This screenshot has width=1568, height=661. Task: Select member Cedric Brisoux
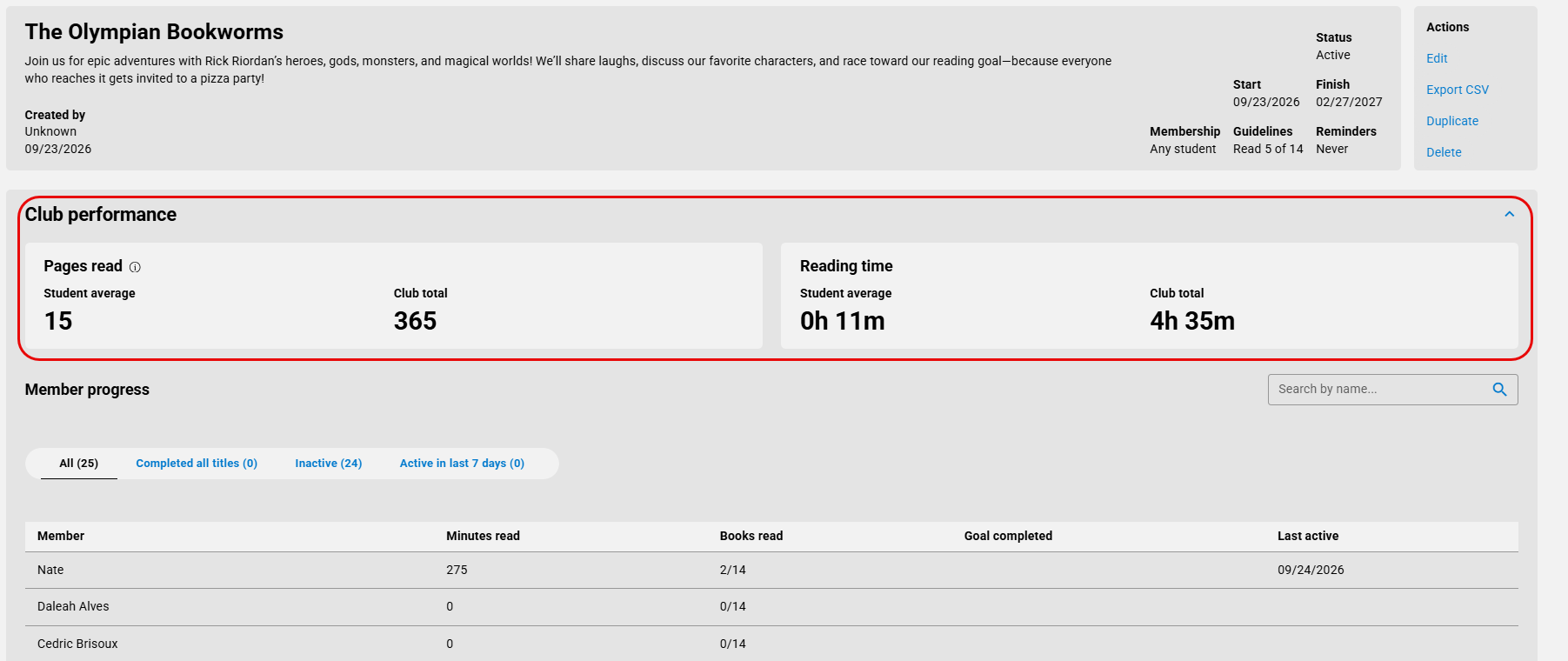[x=77, y=644]
